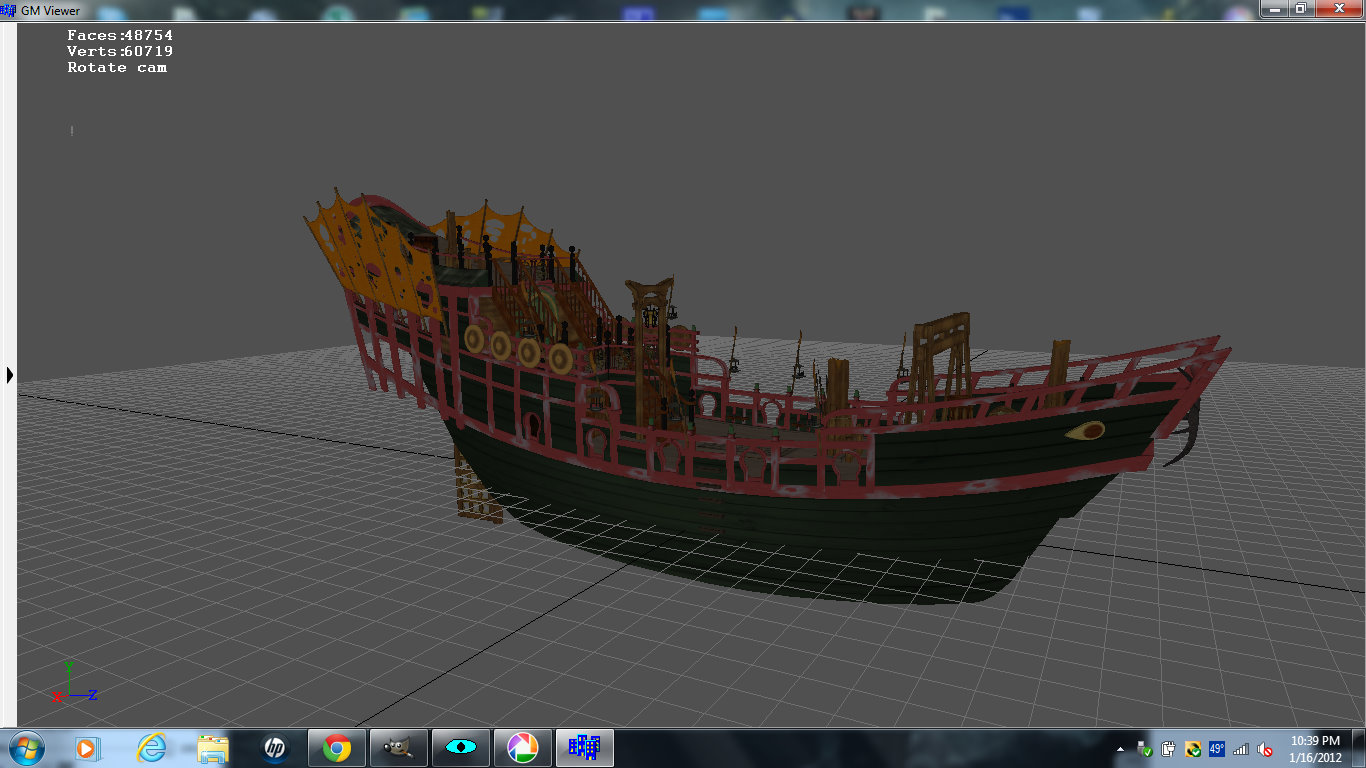The width and height of the screenshot is (1366, 768).
Task: Click the HP icon on the taskbar
Action: coord(274,748)
